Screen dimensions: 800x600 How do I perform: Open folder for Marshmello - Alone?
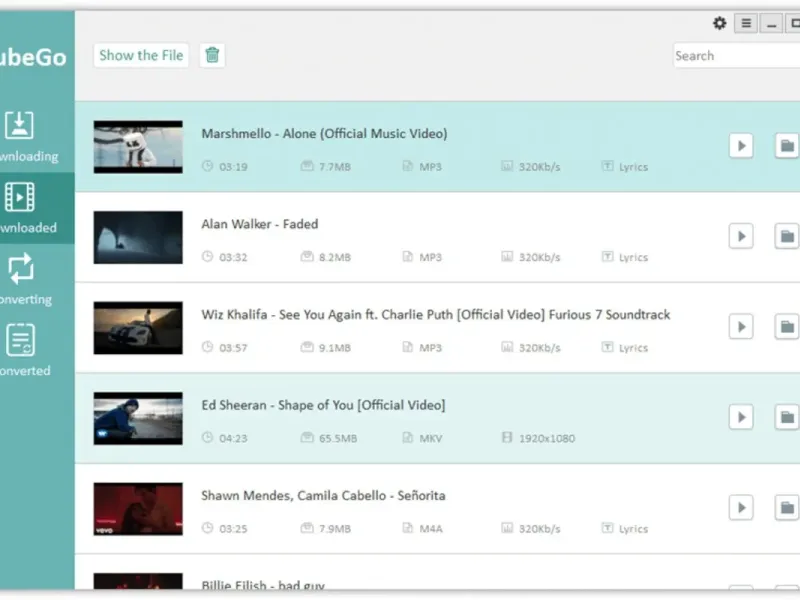787,146
